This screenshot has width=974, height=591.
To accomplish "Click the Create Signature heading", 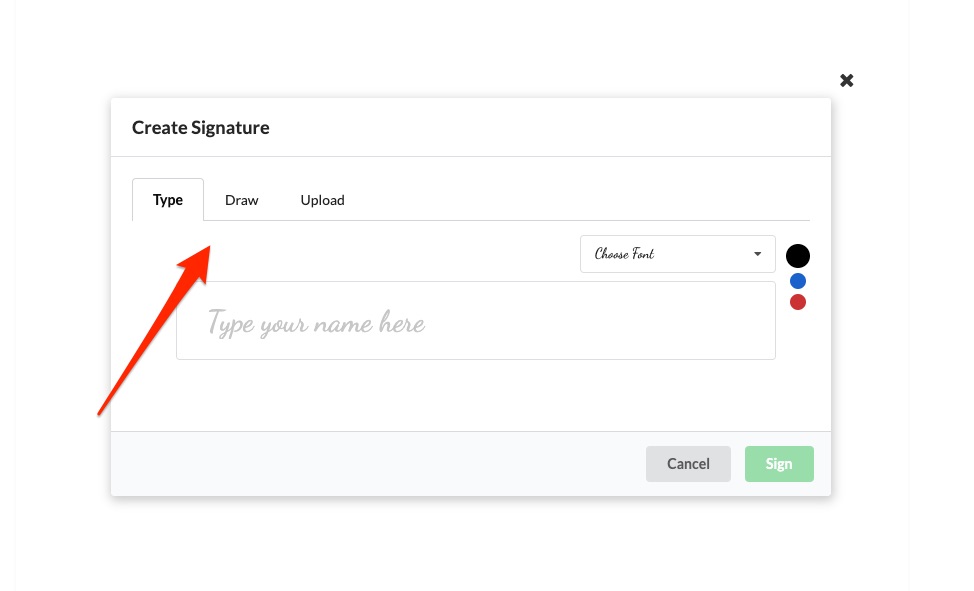I will point(201,128).
